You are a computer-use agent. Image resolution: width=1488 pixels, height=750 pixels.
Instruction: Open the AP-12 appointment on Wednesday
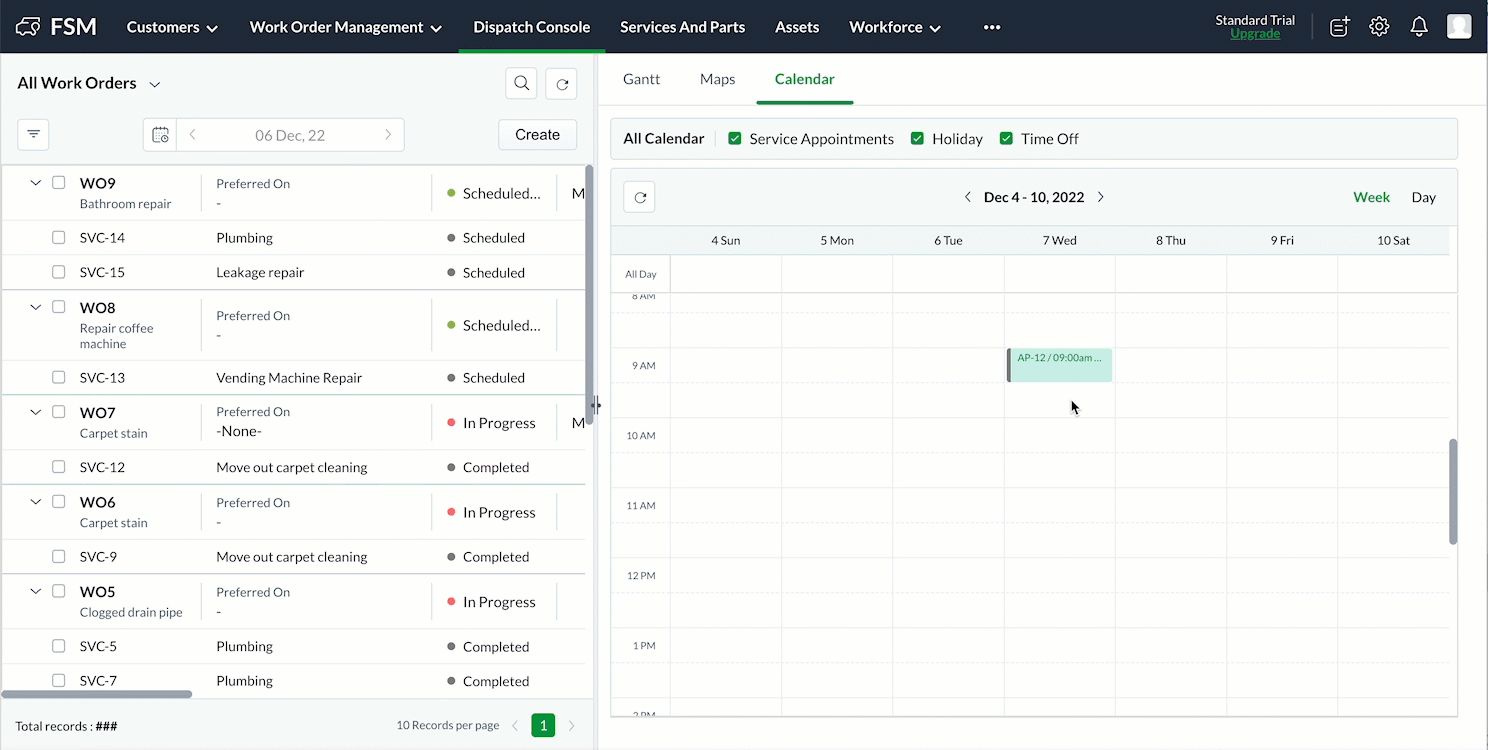click(1059, 365)
